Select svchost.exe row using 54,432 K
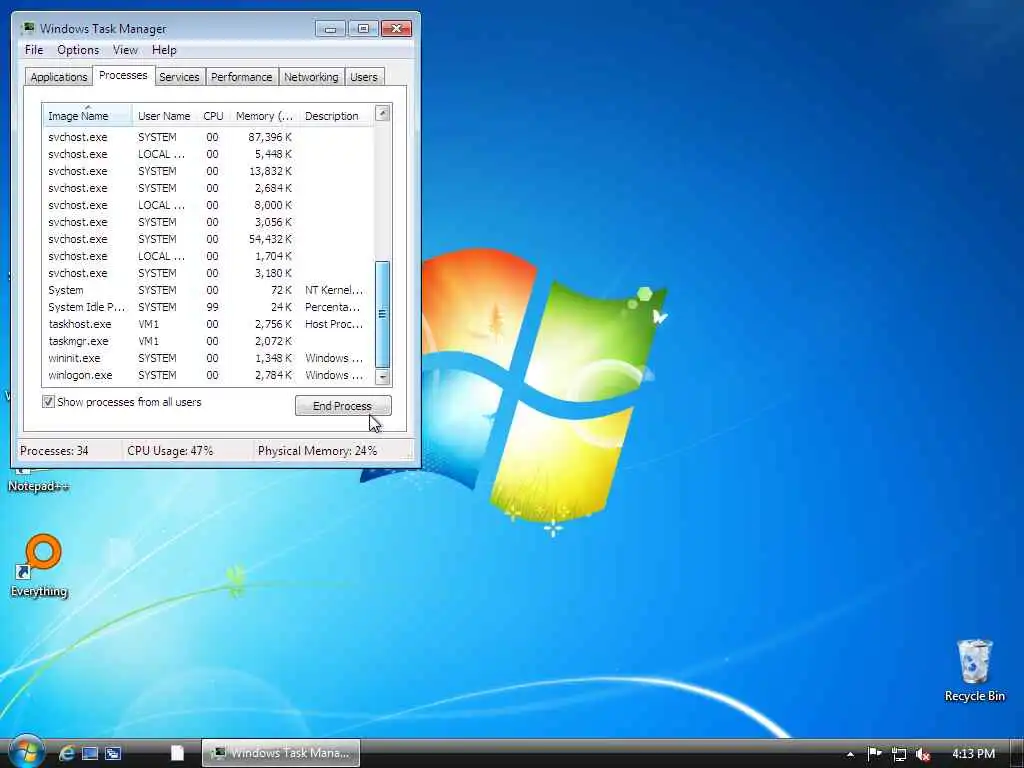Image resolution: width=1024 pixels, height=768 pixels. tap(209, 239)
